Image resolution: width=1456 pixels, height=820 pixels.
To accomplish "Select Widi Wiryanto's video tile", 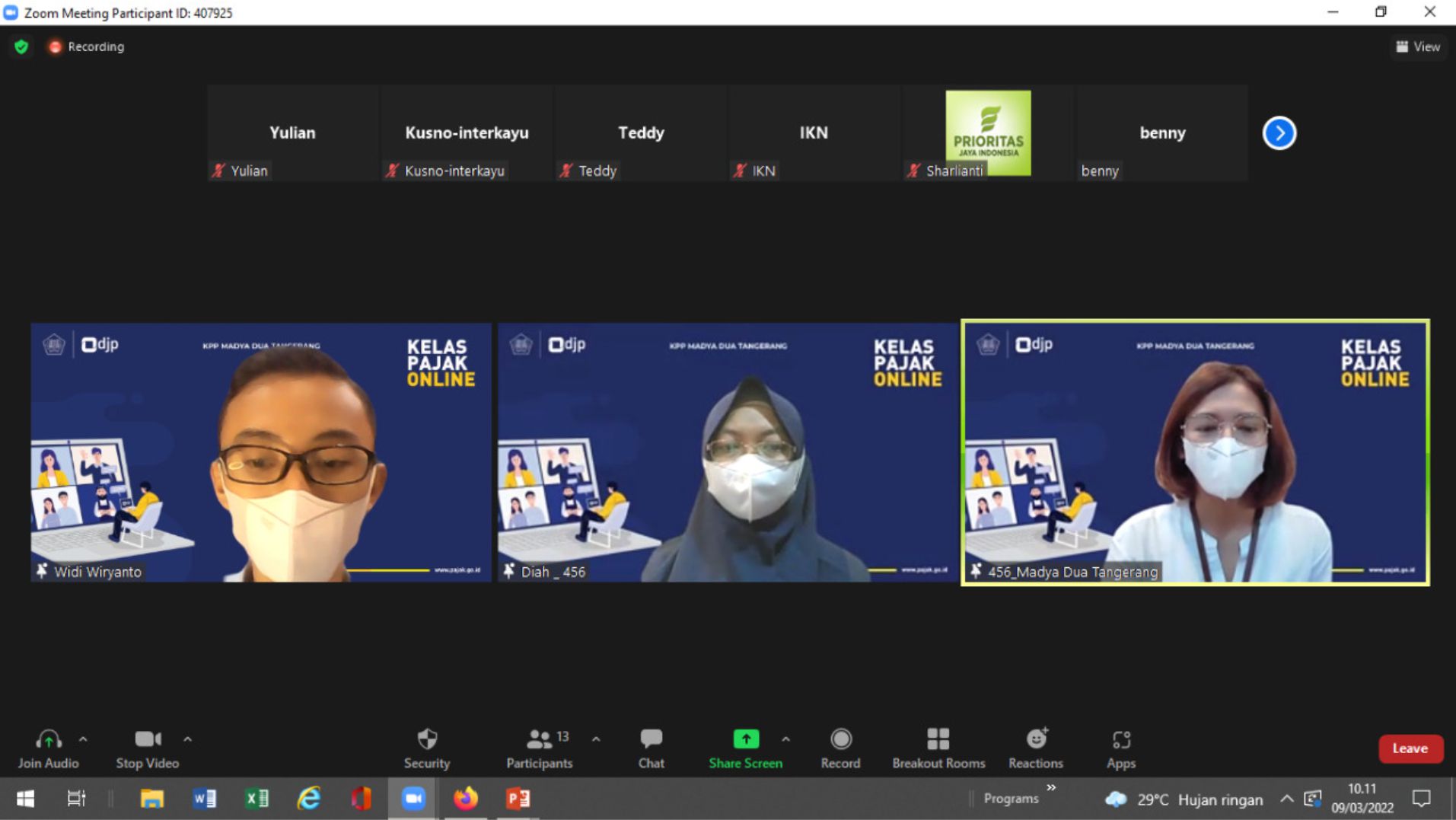I will click(x=261, y=452).
